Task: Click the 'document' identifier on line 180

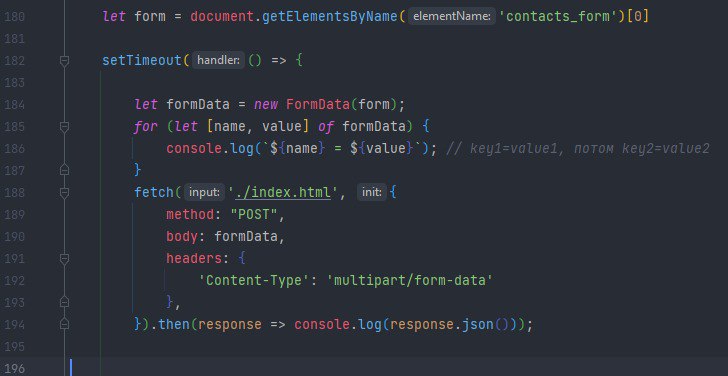Action: pos(222,17)
